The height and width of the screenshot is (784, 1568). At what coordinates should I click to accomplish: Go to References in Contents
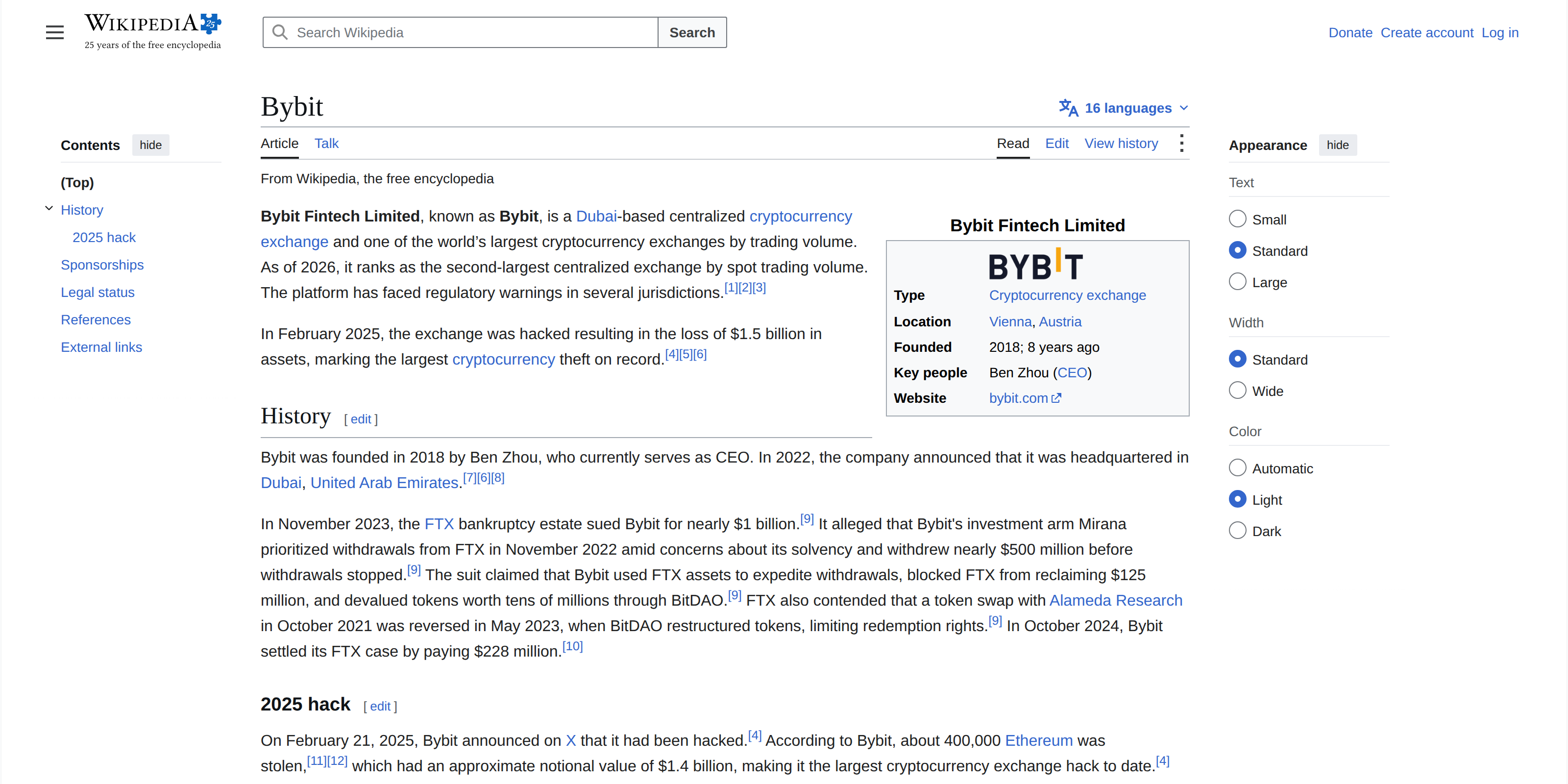(96, 319)
